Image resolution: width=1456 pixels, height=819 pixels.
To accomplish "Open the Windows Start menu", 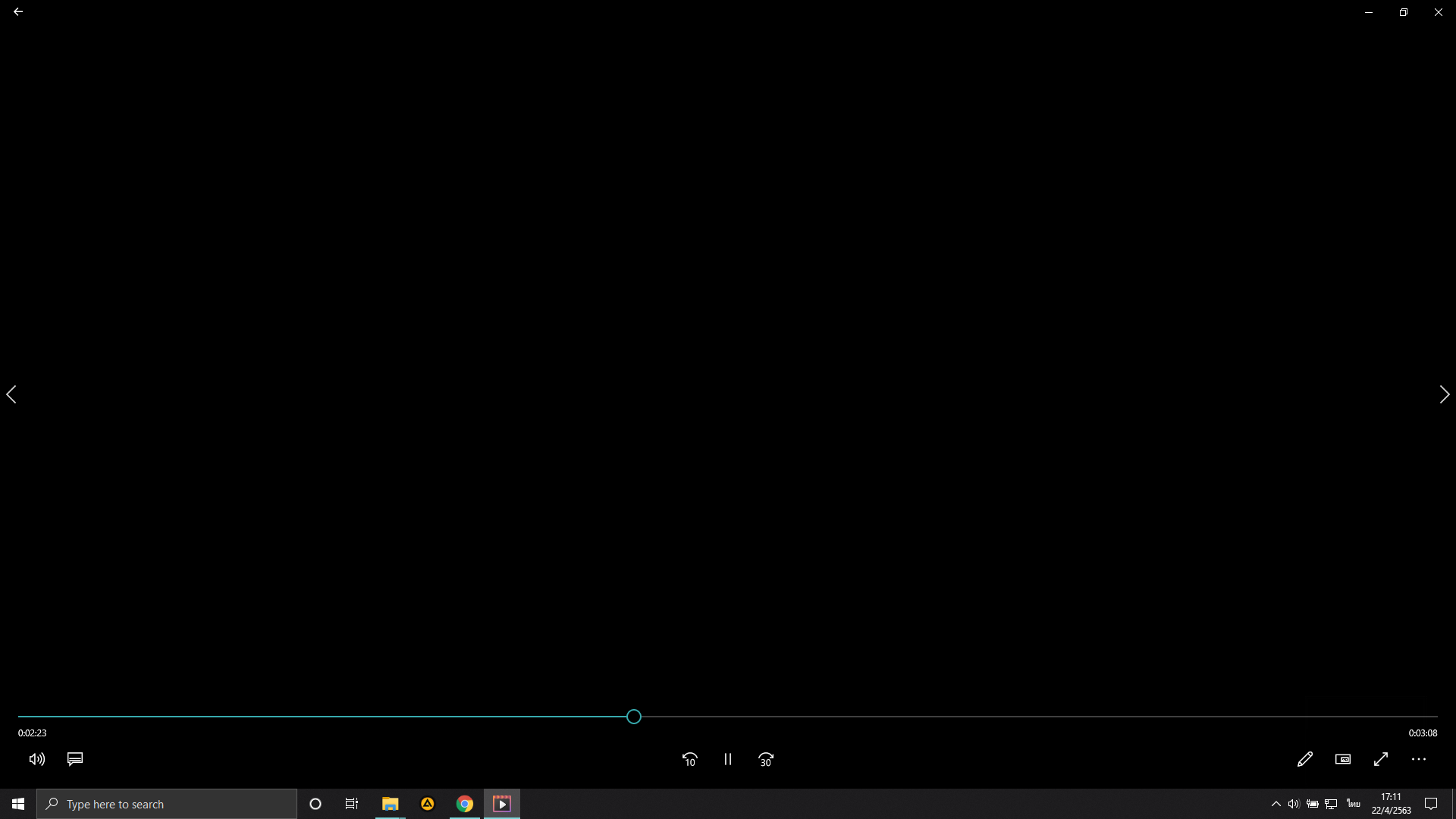I will (x=18, y=804).
